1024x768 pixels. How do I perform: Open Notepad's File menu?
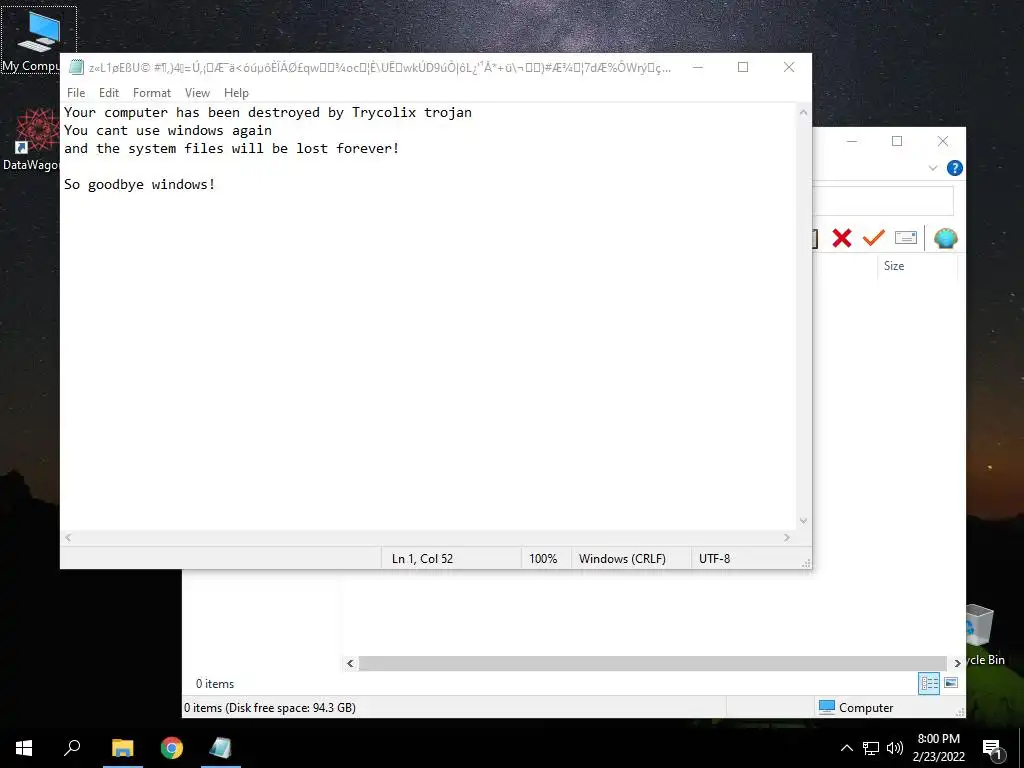point(76,93)
